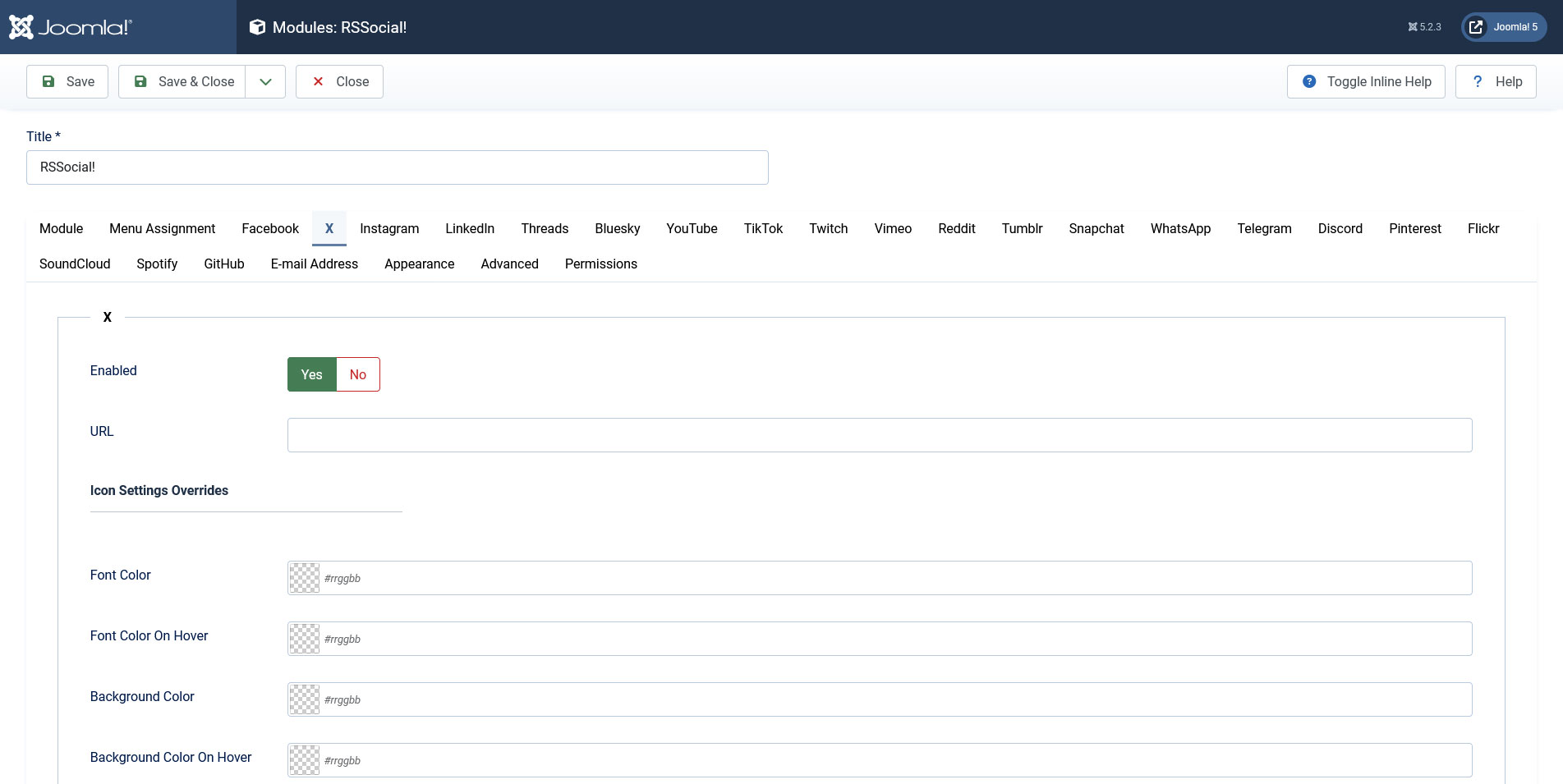Set Enabled to Yes

(x=312, y=374)
